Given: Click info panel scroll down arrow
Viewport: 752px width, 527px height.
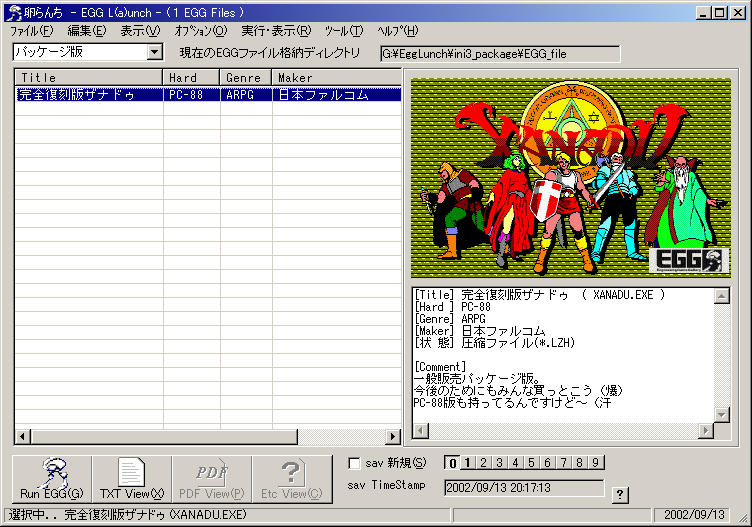Looking at the screenshot, I should (x=722, y=414).
